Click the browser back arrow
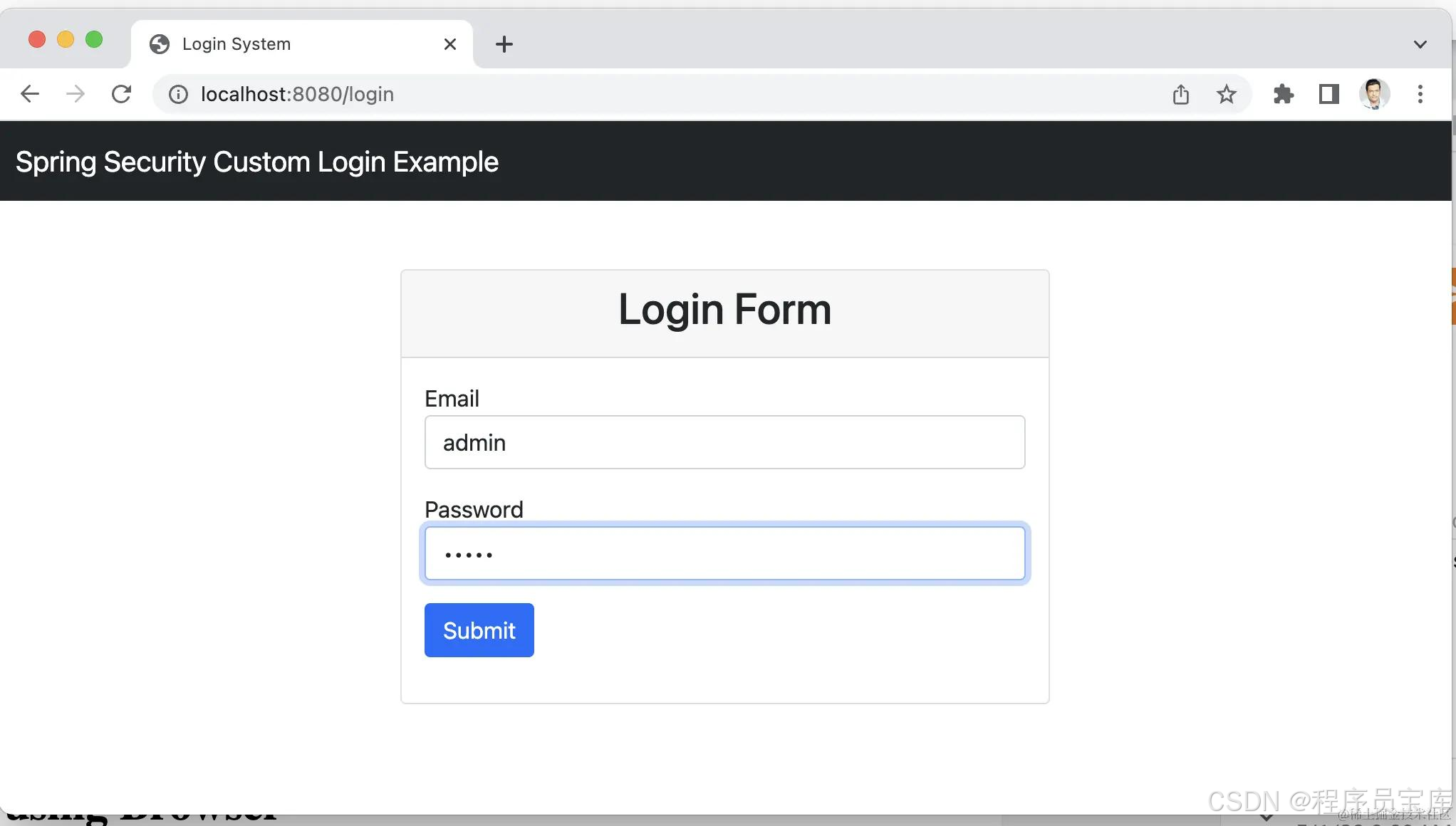The height and width of the screenshot is (826, 1456). click(29, 93)
